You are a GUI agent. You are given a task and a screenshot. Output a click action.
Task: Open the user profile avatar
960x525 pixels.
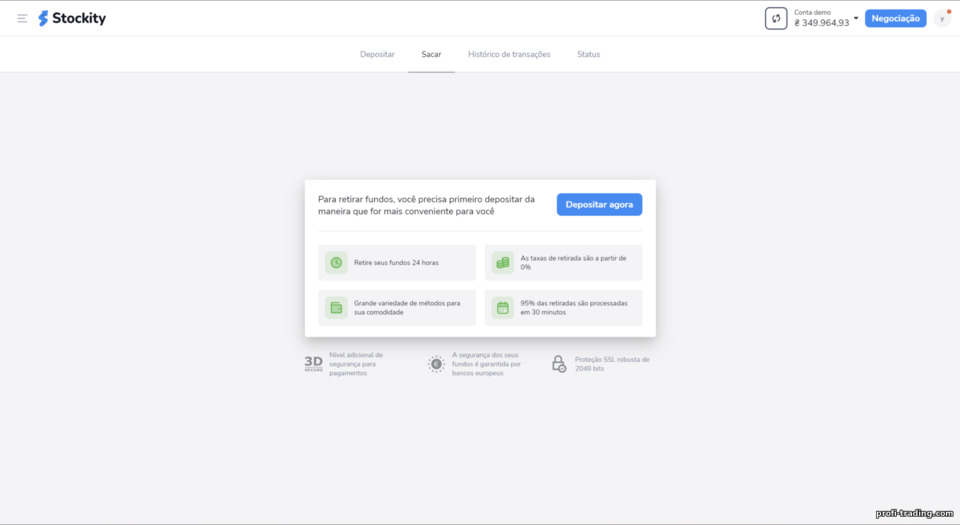coord(942,18)
